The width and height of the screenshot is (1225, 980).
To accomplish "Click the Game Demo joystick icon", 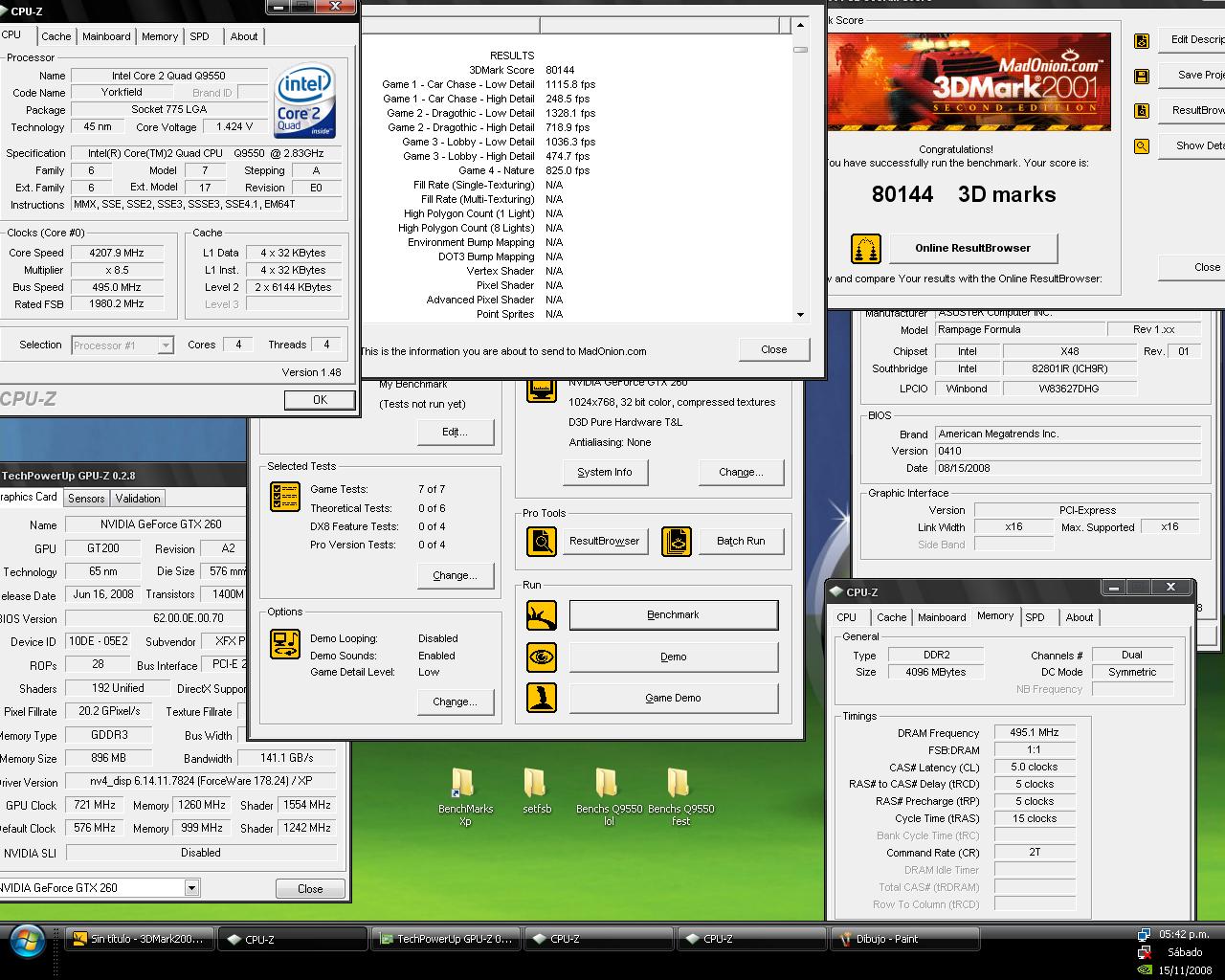I will click(x=542, y=698).
